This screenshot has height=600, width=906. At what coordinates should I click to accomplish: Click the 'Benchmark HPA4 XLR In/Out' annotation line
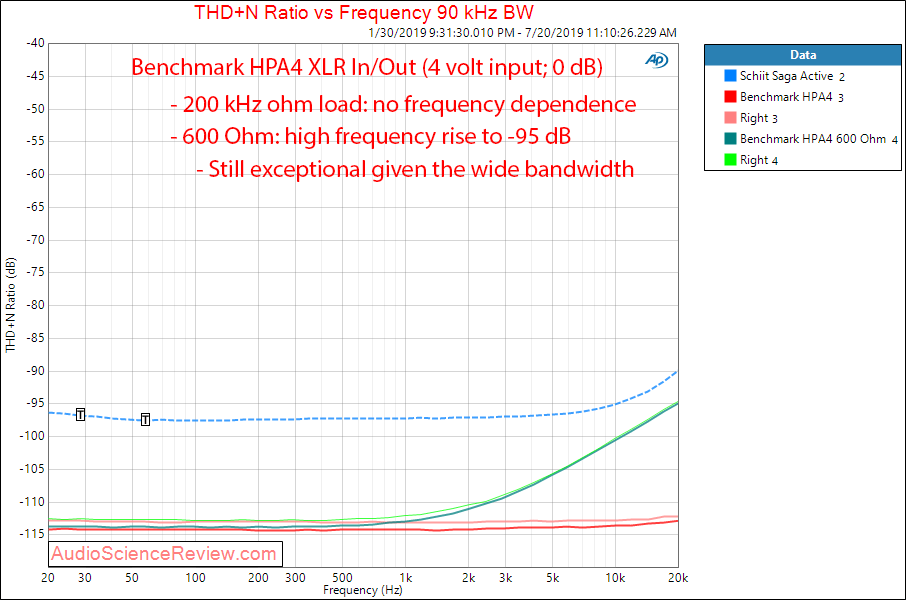(x=367, y=67)
